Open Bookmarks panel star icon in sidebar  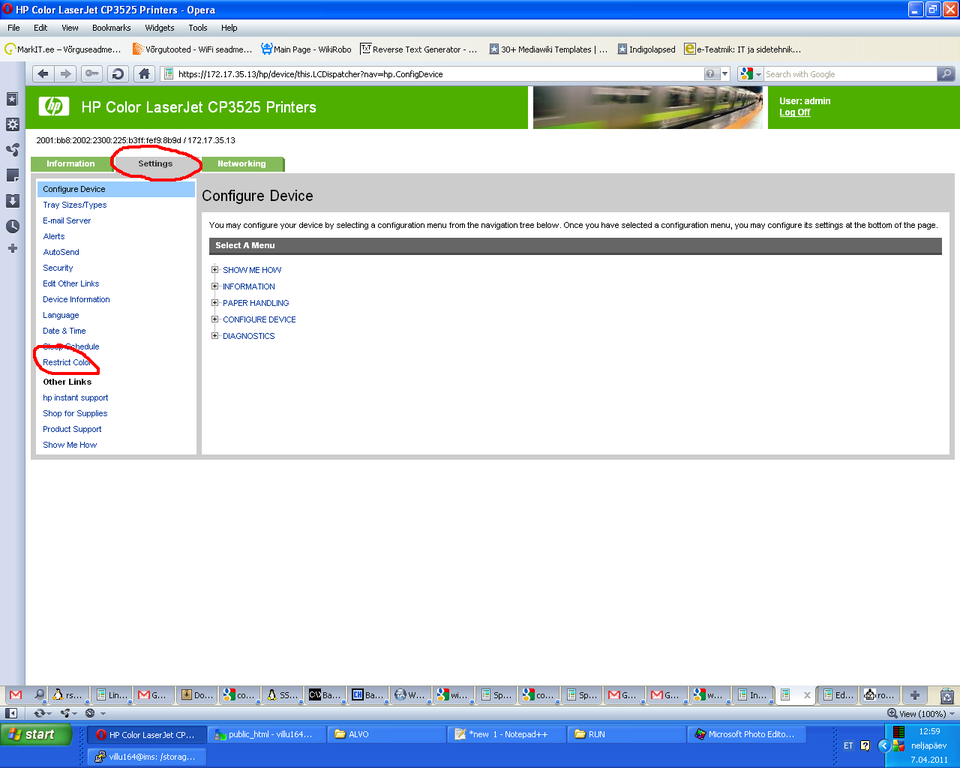click(x=12, y=99)
